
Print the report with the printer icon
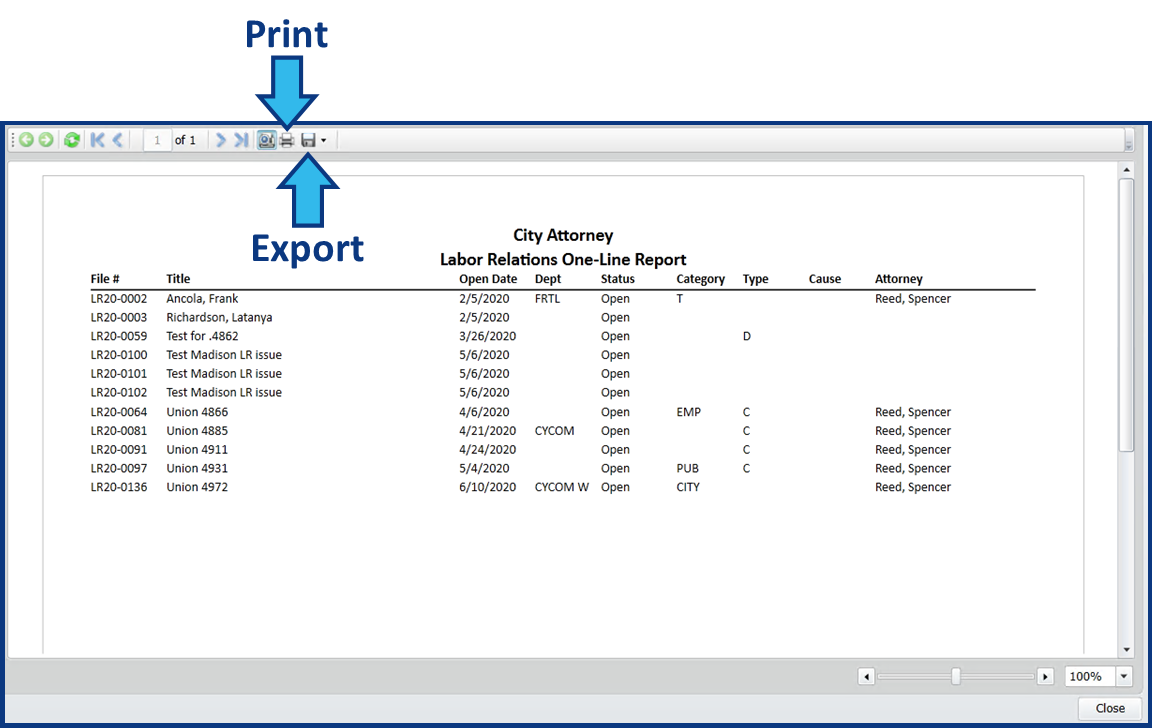coord(287,140)
